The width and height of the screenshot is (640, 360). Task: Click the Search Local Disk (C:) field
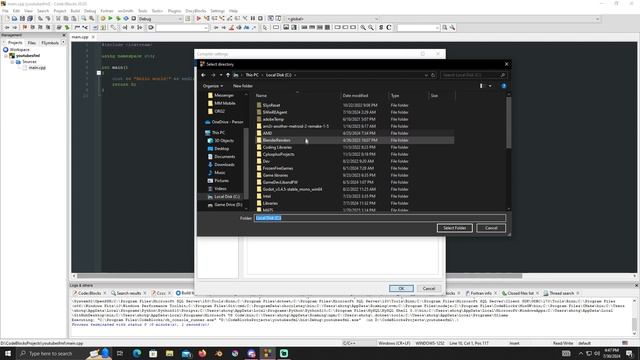pos(473,75)
